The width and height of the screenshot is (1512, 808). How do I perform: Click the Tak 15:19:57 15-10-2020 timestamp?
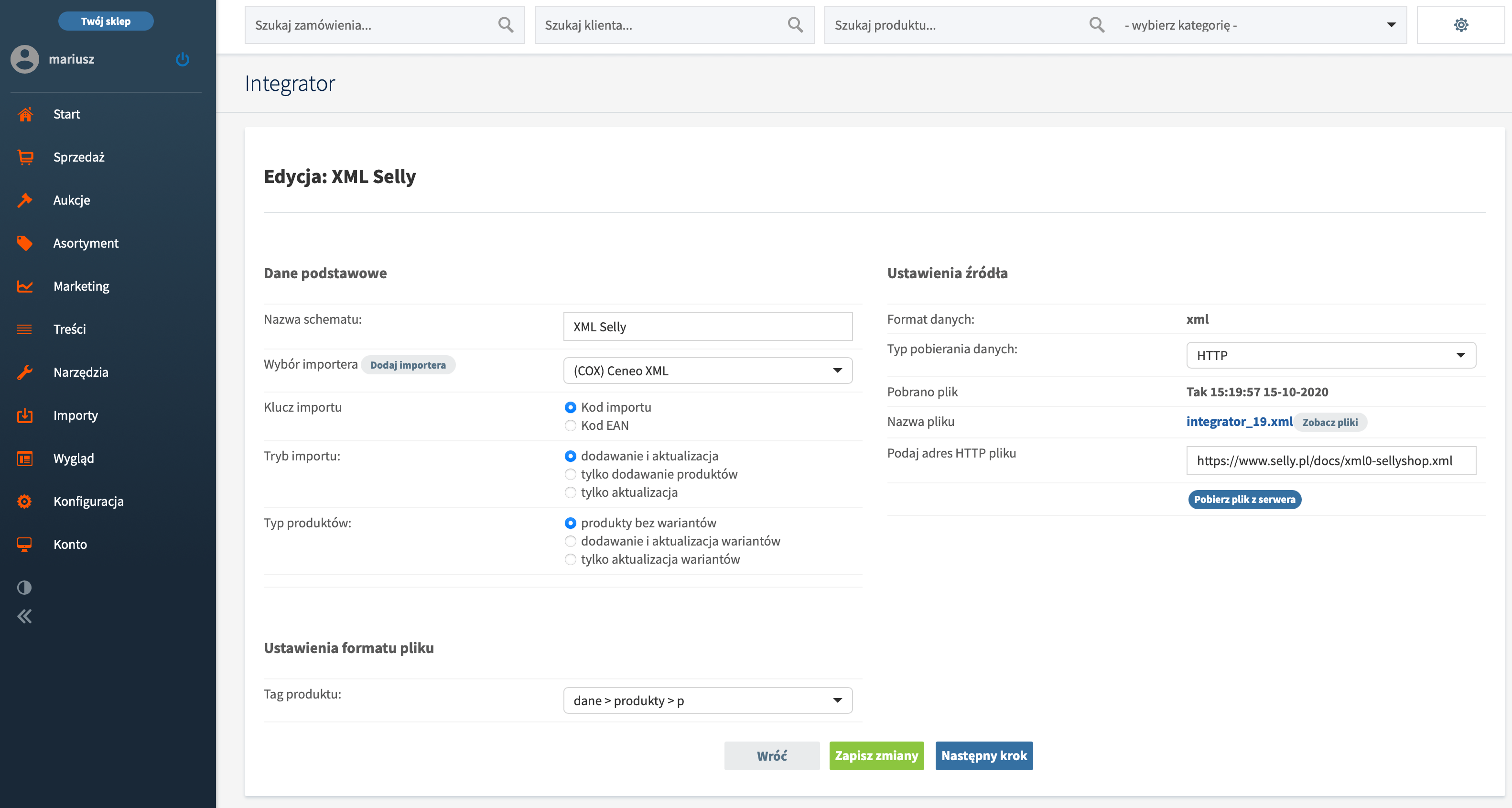click(x=1257, y=392)
